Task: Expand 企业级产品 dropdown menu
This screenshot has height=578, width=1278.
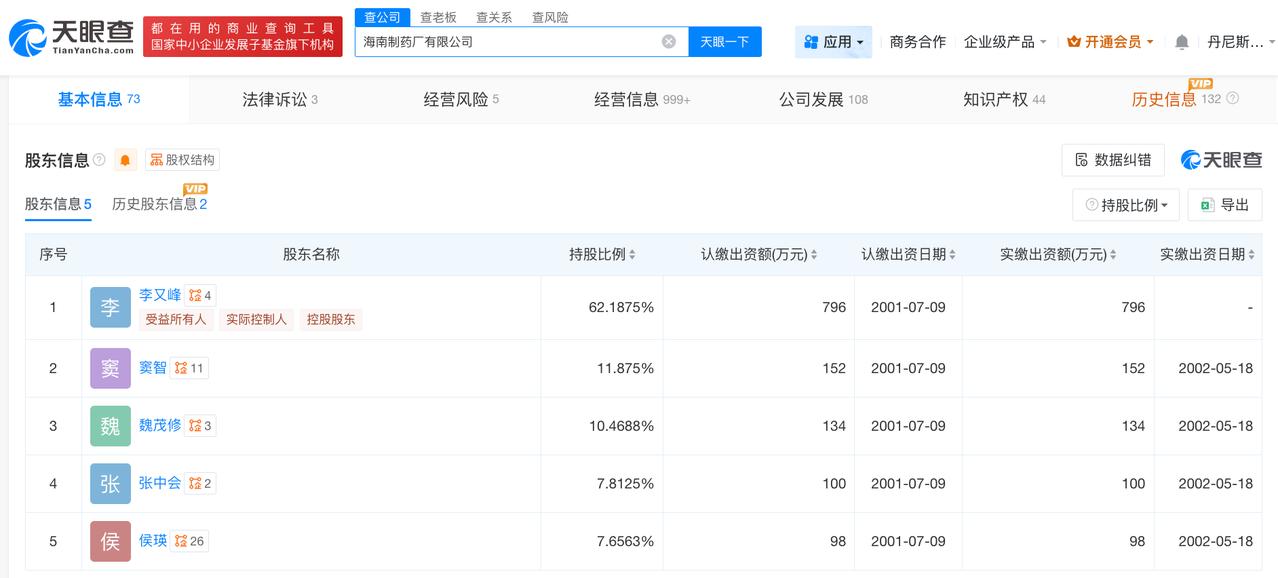Action: pyautogui.click(x=1005, y=42)
